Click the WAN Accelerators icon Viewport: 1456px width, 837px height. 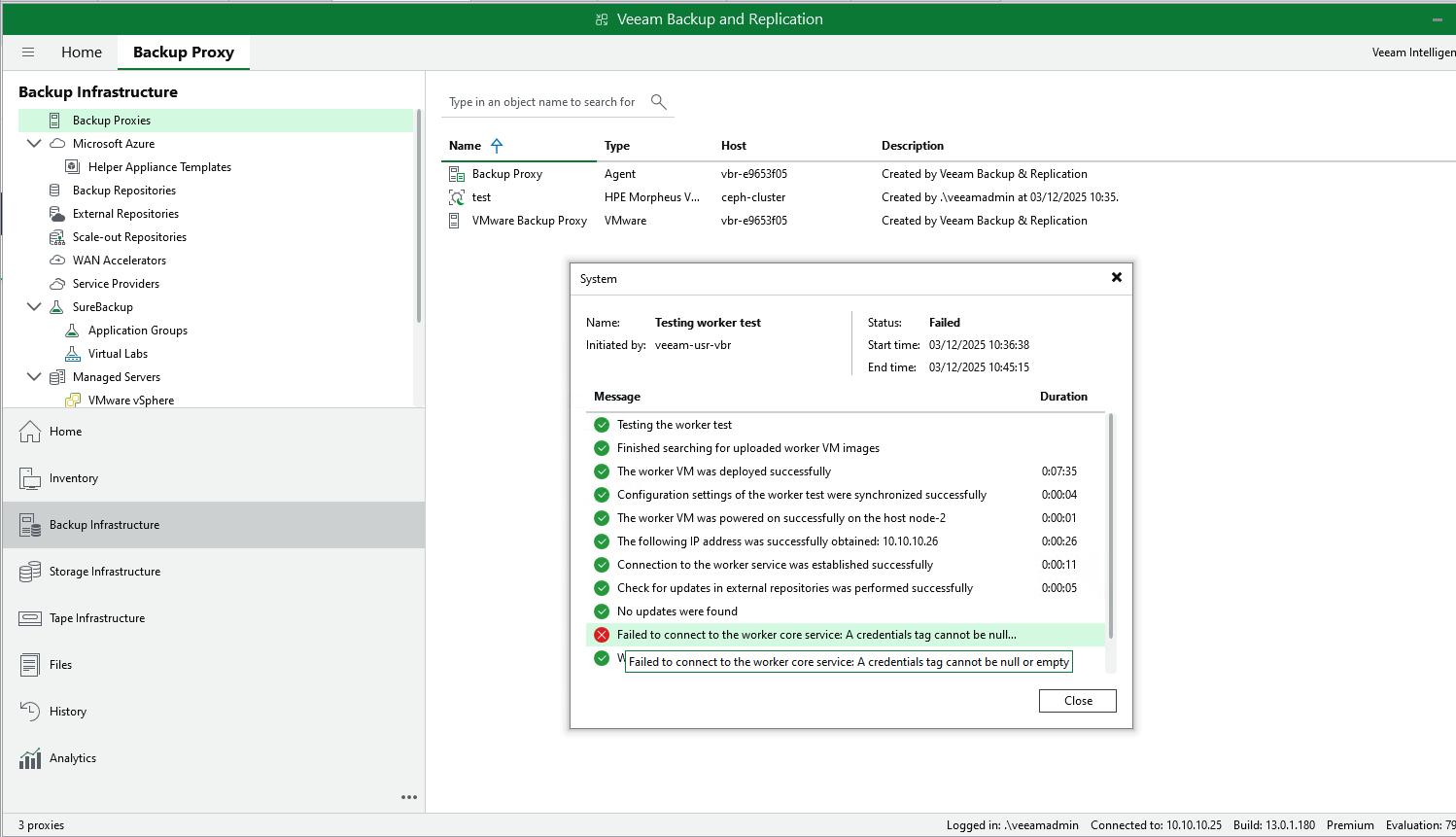pyautogui.click(x=57, y=261)
